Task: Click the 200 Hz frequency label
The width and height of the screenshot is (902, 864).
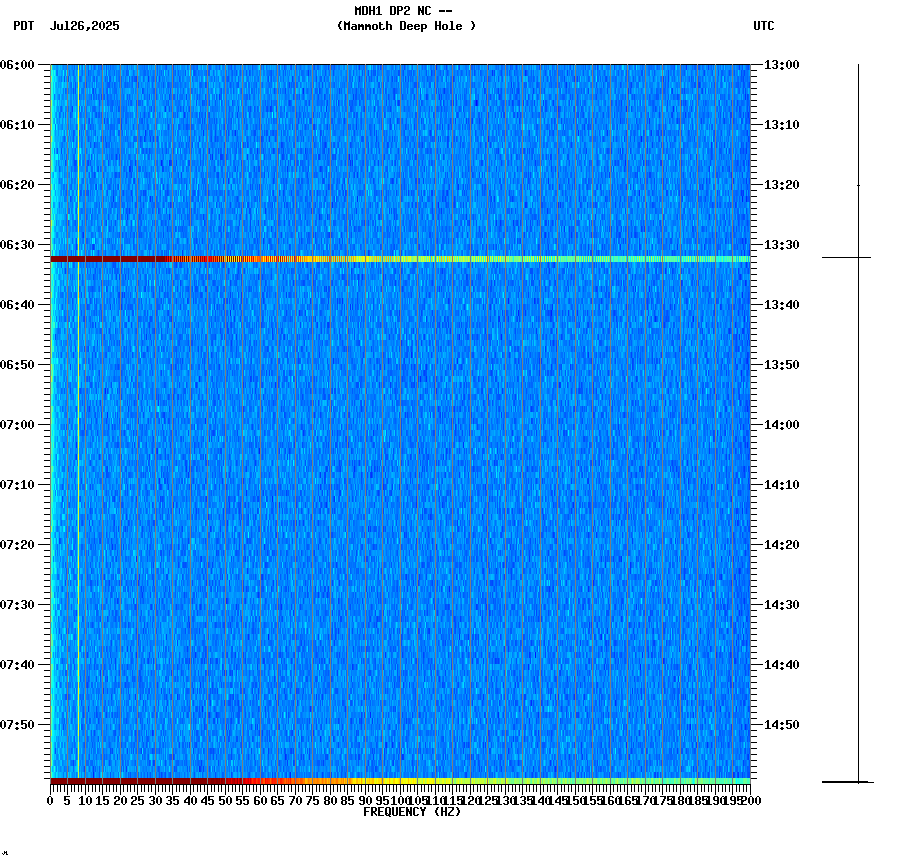Action: click(751, 801)
